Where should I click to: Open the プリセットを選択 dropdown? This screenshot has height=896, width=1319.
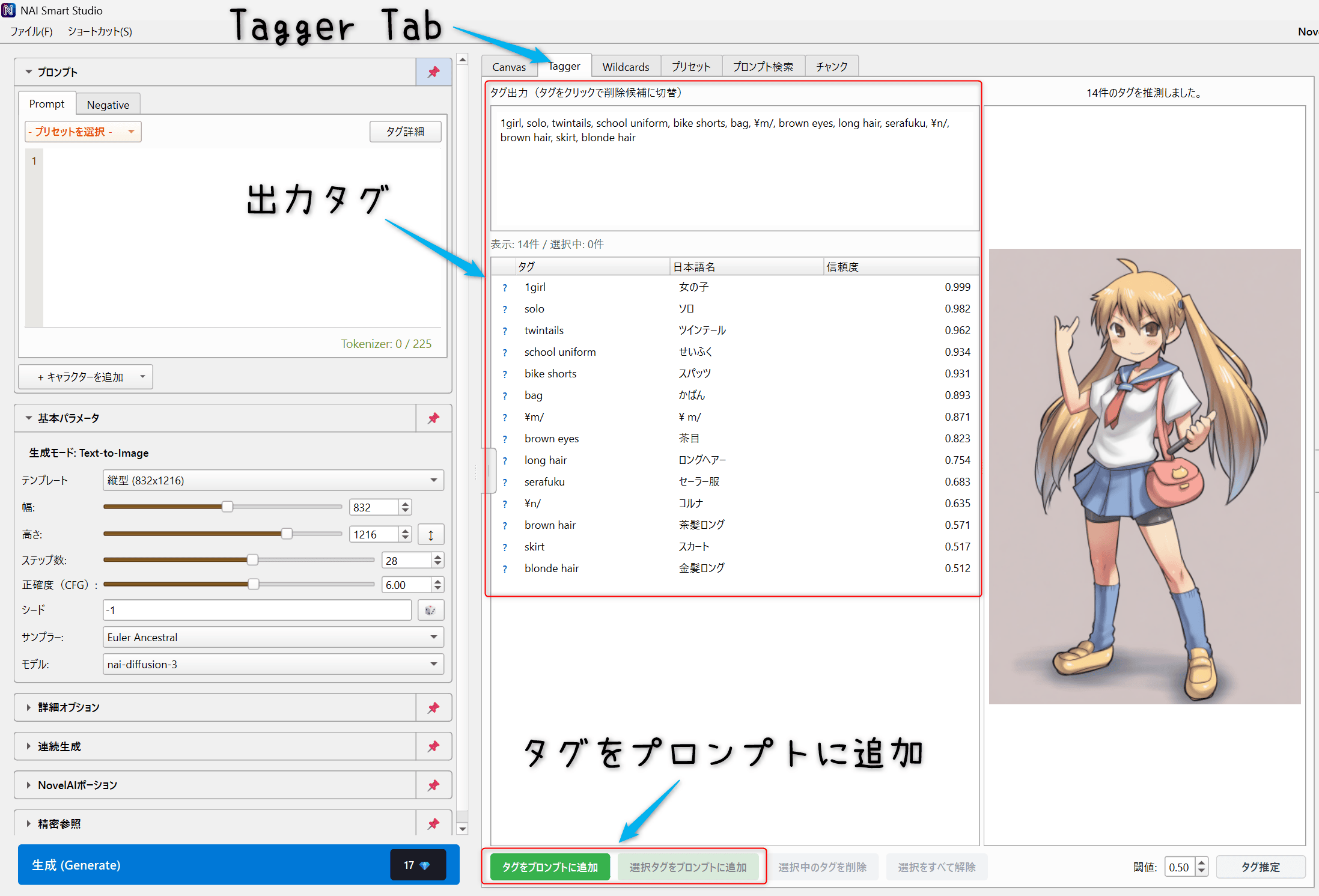tap(82, 131)
